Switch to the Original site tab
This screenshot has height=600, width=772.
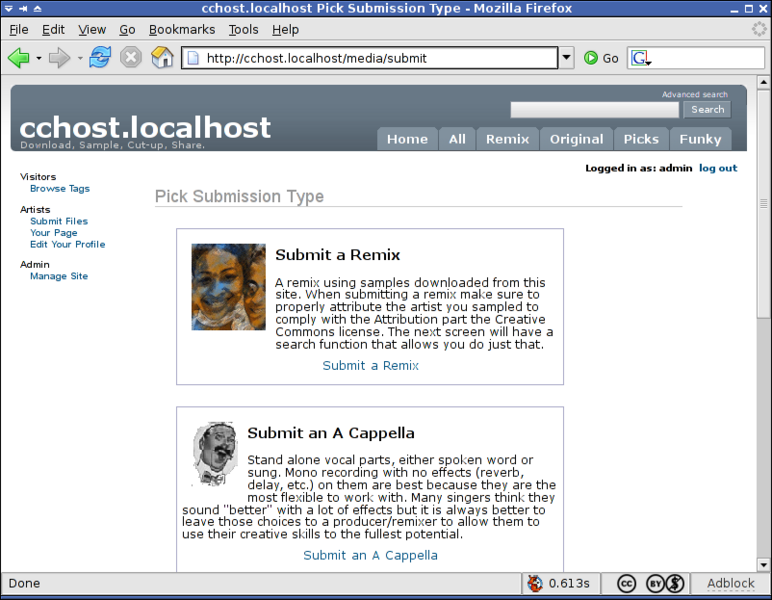(x=577, y=139)
